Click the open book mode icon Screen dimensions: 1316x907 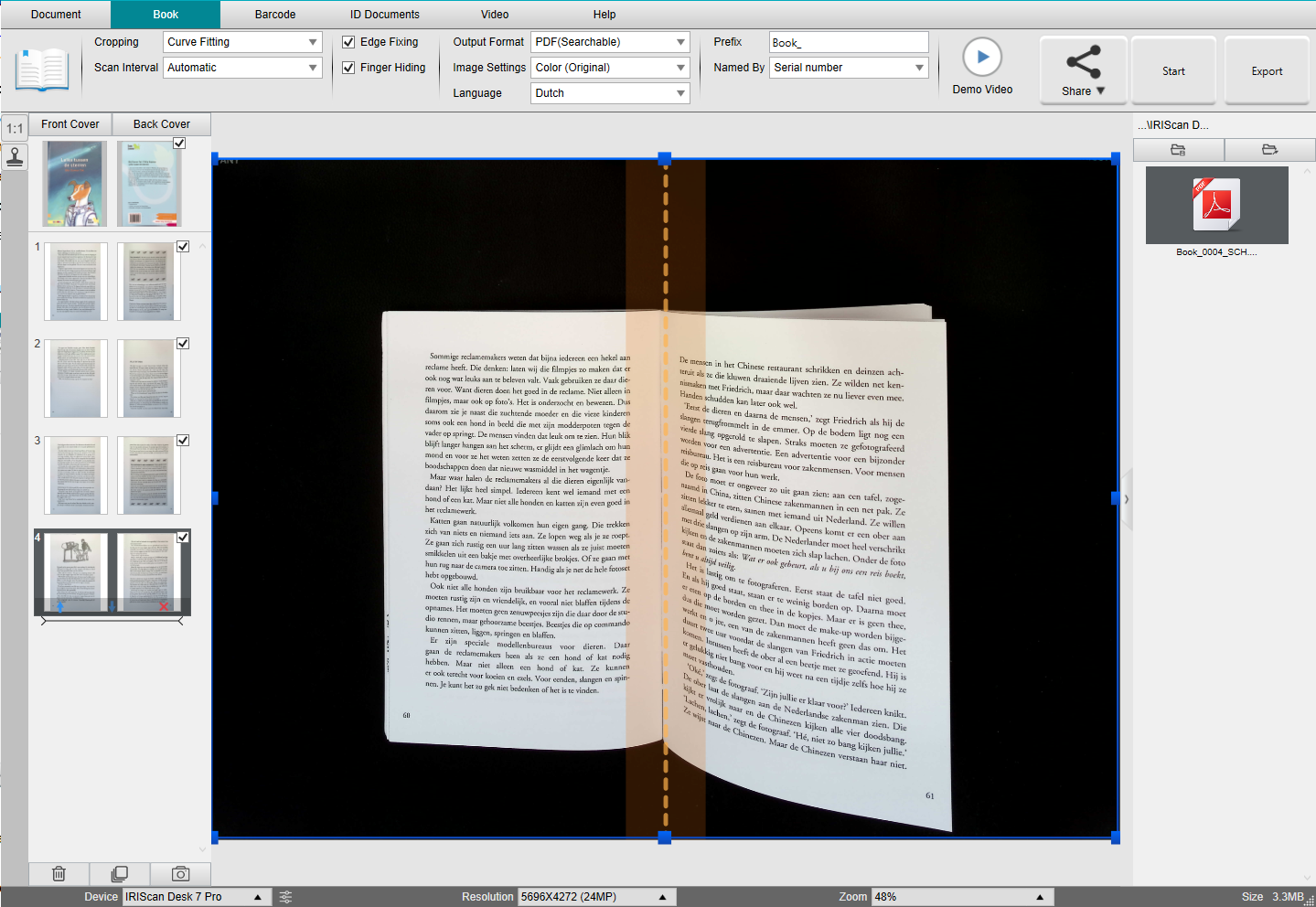pos(42,69)
